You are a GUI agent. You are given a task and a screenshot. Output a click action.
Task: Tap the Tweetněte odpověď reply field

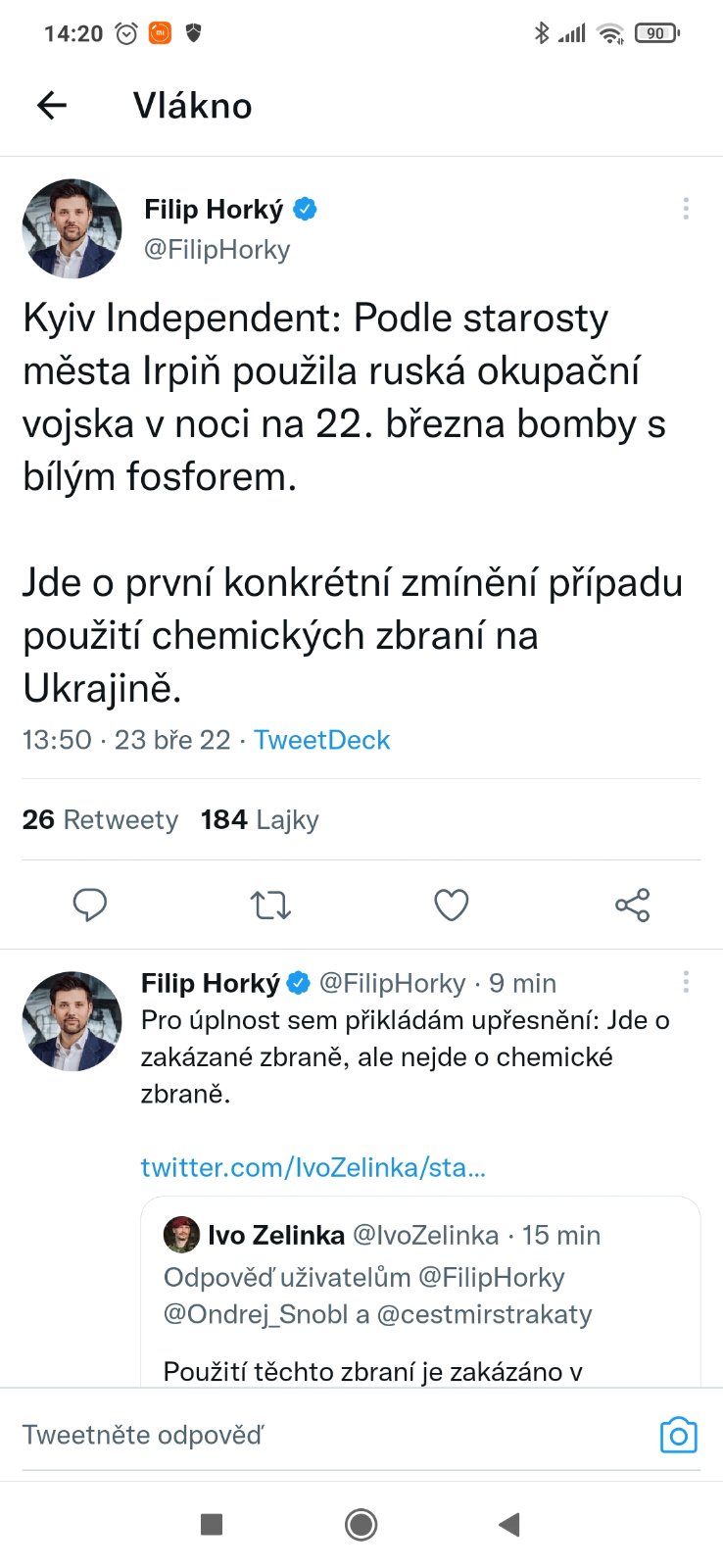(x=294, y=1436)
